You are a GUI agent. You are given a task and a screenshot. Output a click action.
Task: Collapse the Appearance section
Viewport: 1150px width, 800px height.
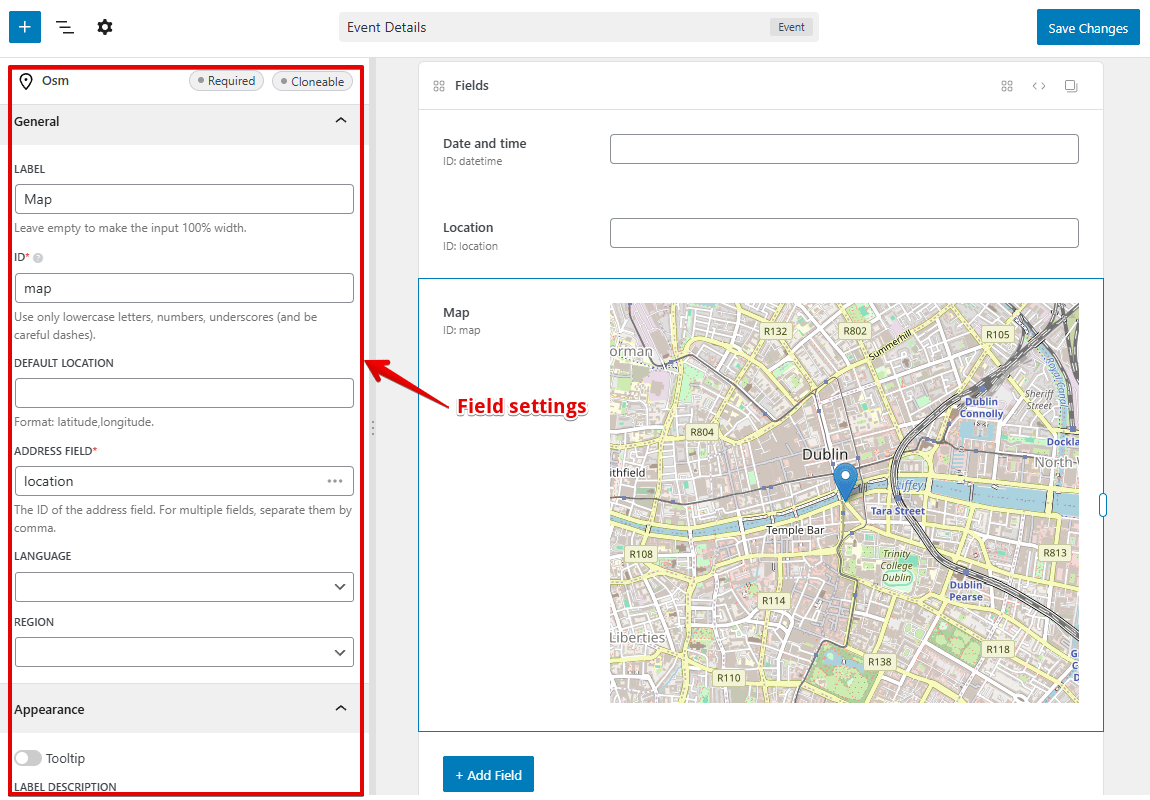point(341,708)
